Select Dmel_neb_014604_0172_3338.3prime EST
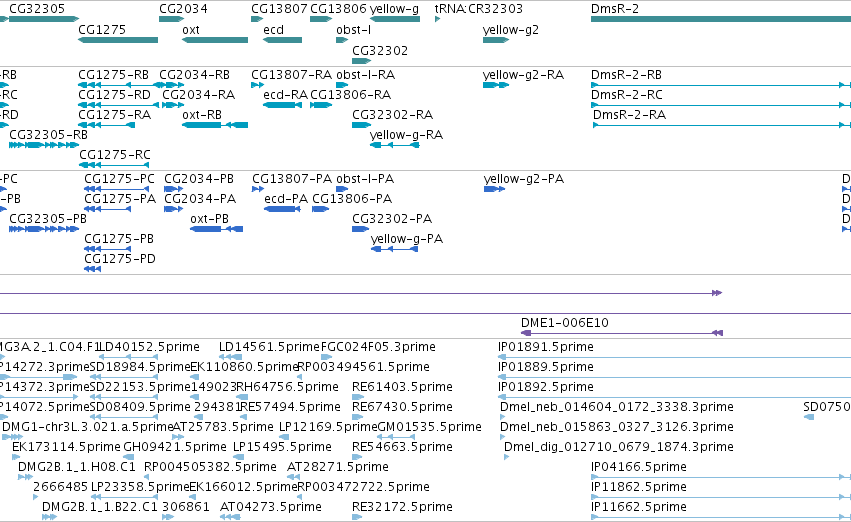Image resolution: width=851 pixels, height=522 pixels. [502, 417]
